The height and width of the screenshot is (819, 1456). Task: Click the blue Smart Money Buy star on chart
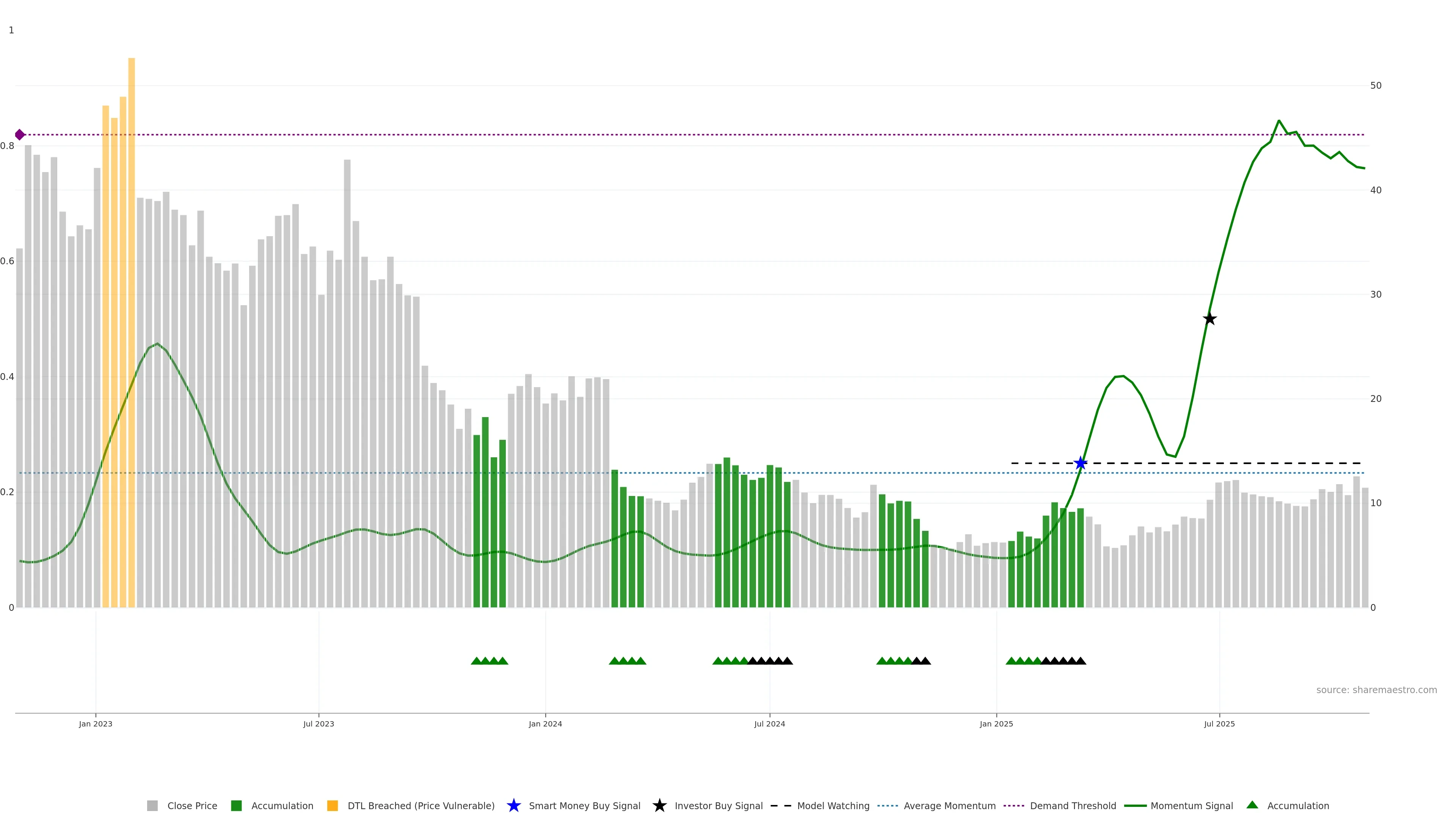(x=1080, y=463)
